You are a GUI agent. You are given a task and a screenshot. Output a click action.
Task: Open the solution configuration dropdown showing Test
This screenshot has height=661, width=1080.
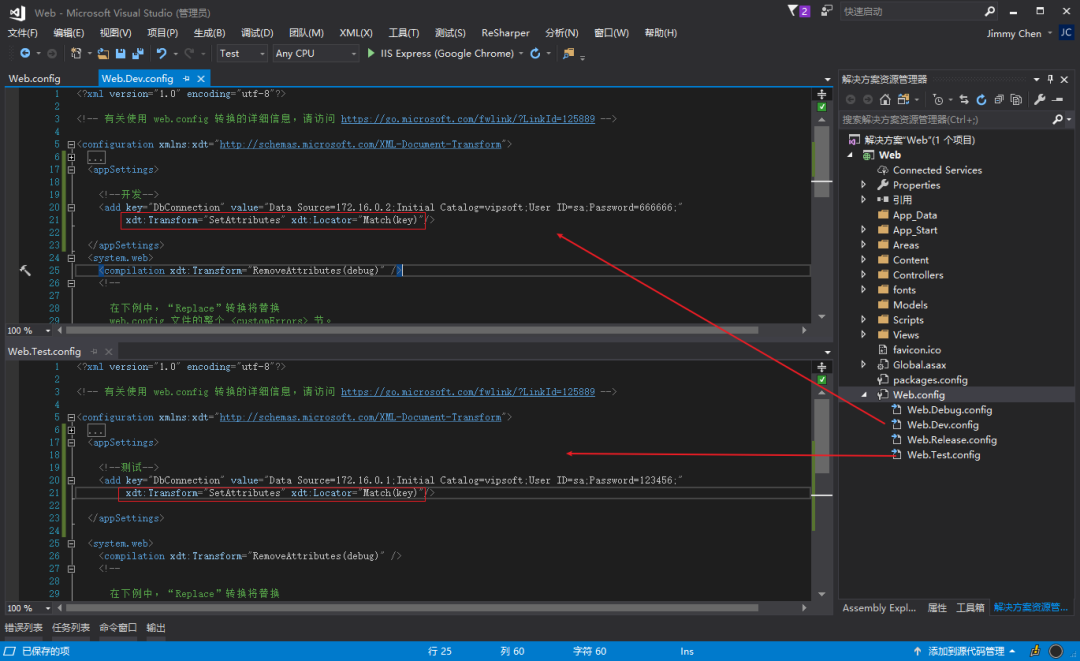click(x=242, y=53)
